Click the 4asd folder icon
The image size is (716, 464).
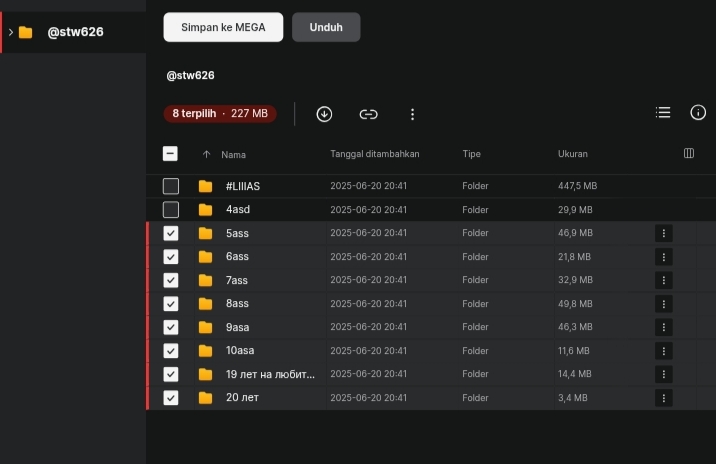pyautogui.click(x=205, y=210)
